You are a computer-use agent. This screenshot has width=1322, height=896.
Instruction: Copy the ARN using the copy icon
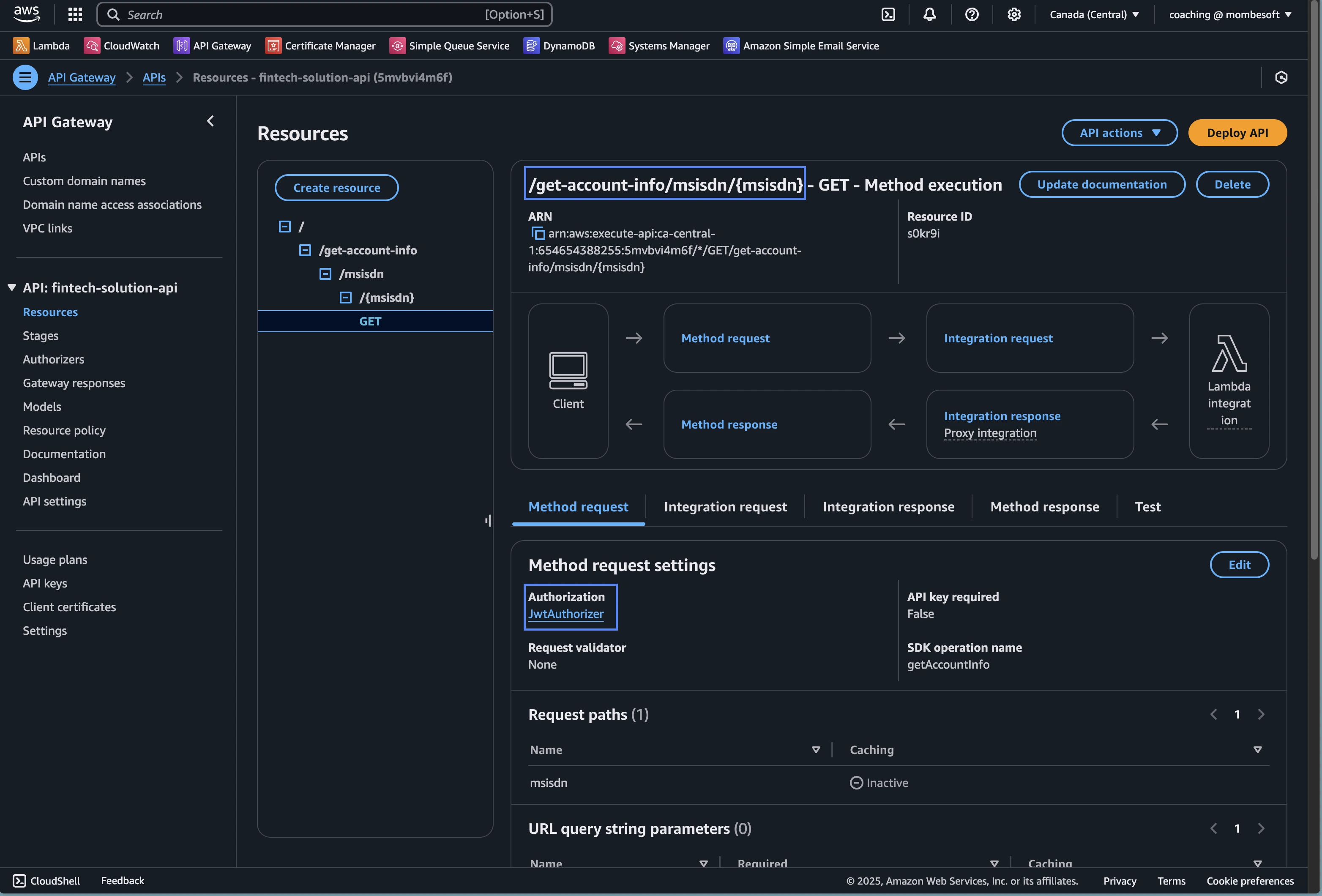pyautogui.click(x=538, y=234)
